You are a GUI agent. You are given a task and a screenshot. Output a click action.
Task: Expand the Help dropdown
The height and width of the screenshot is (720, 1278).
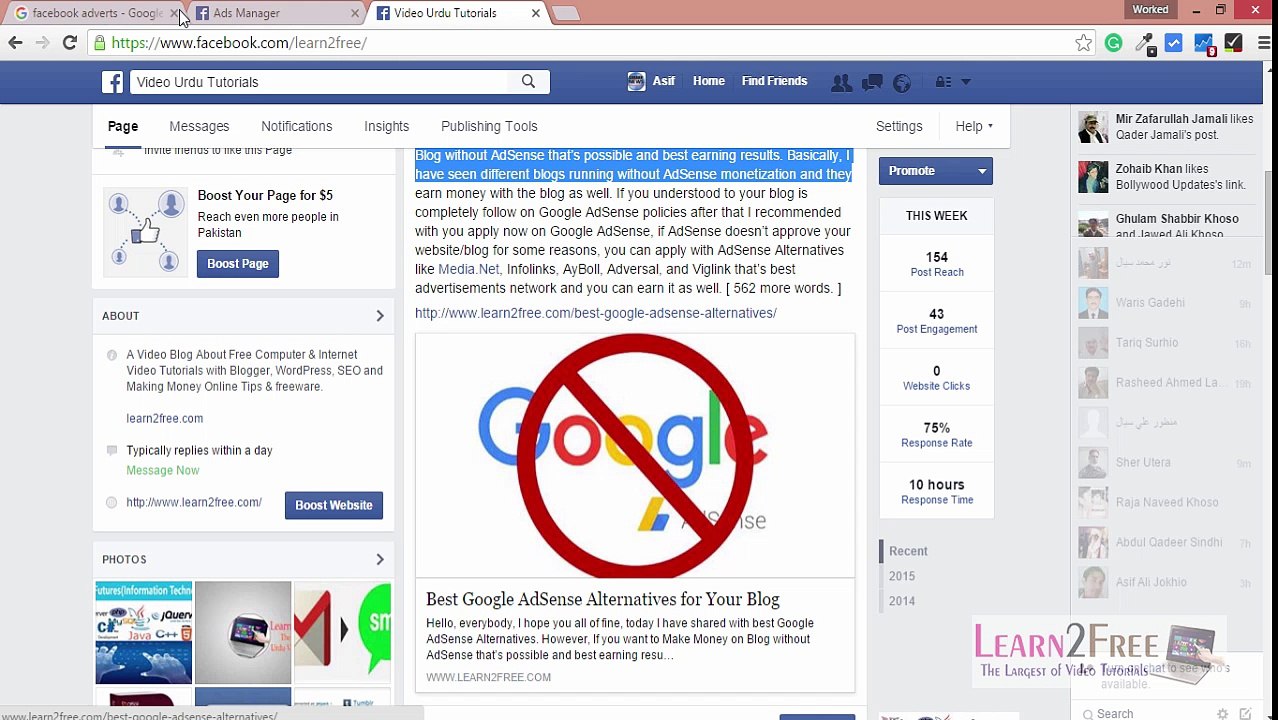tap(973, 126)
